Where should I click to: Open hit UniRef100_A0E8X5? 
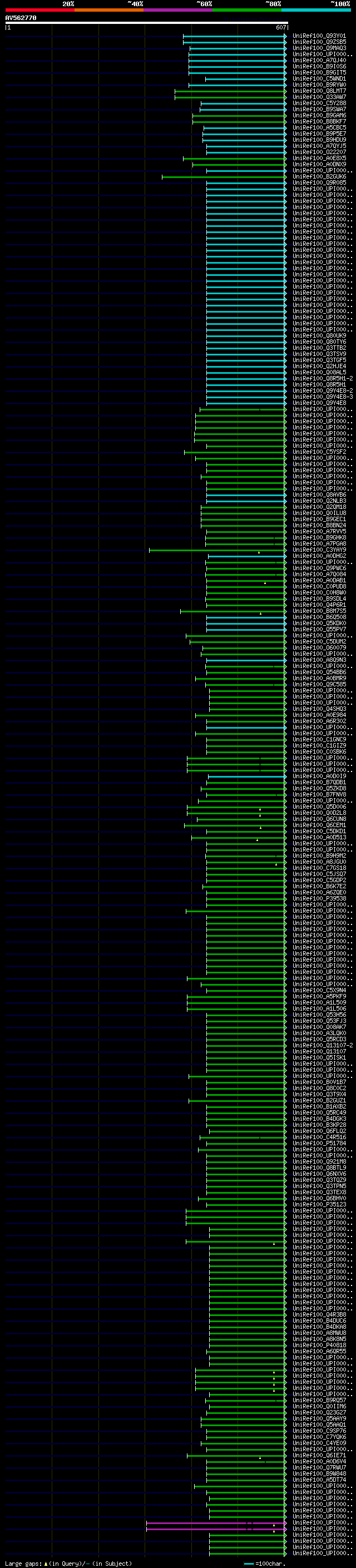(319, 159)
